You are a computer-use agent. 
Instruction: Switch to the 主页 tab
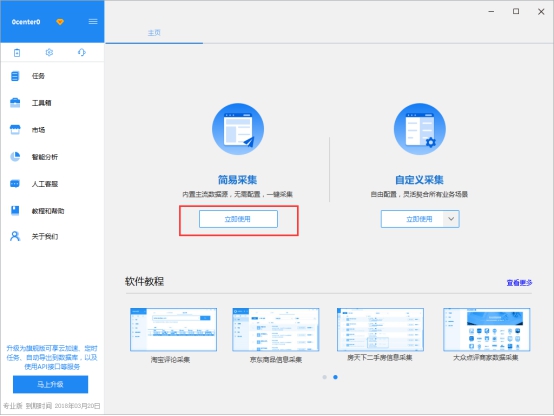click(x=154, y=33)
